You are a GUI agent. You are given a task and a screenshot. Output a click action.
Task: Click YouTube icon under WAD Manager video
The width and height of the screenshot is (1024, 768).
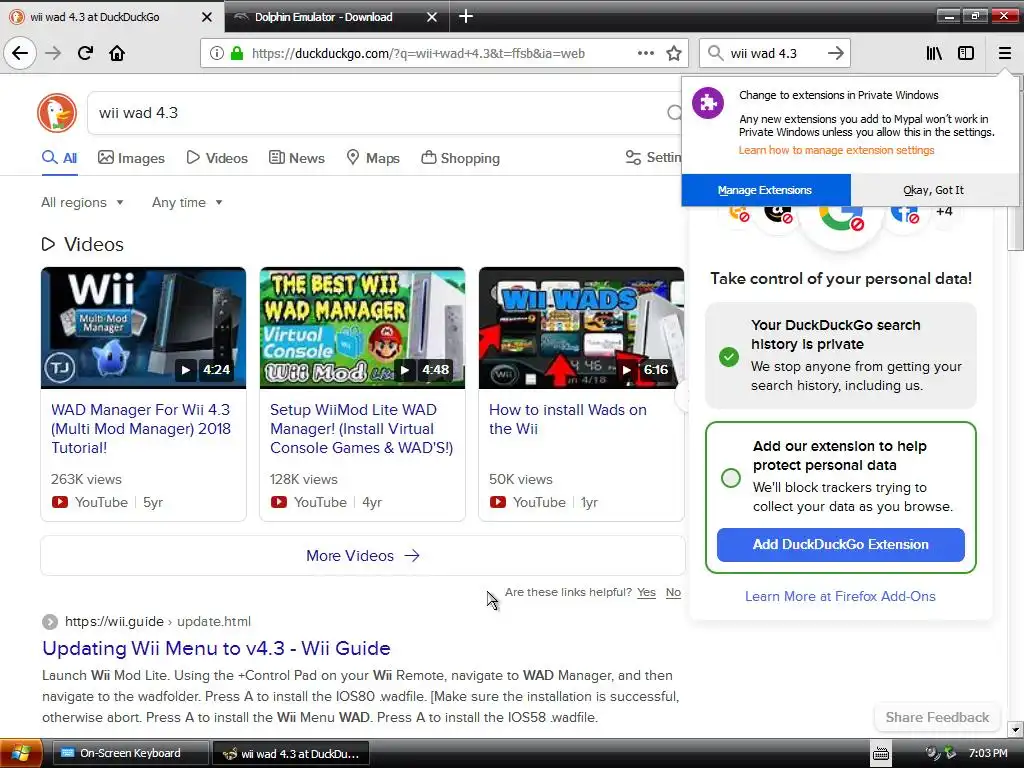pyautogui.click(x=59, y=502)
